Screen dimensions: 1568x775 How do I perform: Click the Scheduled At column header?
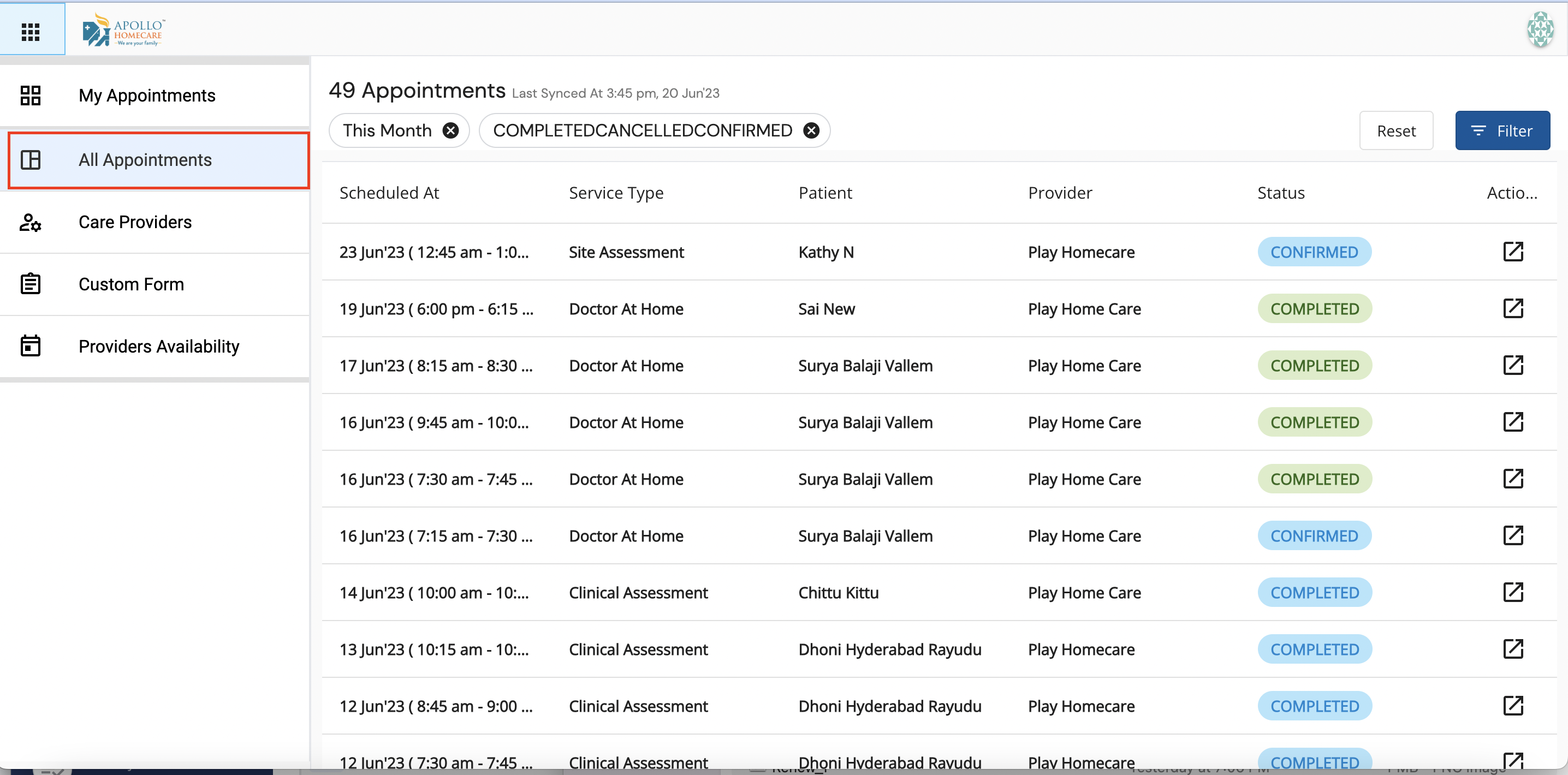click(x=389, y=193)
